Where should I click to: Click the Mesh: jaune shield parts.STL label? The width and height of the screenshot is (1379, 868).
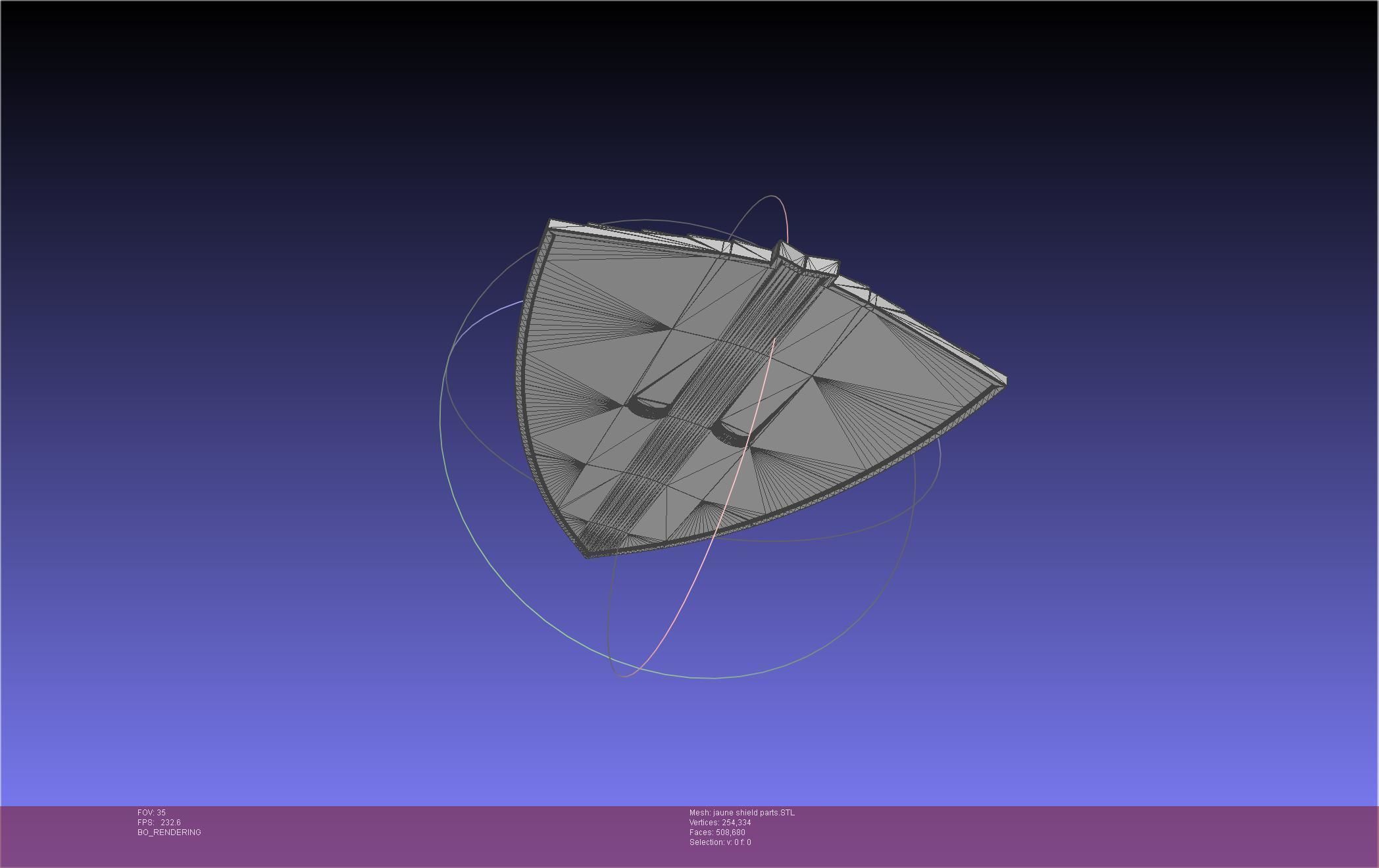pos(742,813)
